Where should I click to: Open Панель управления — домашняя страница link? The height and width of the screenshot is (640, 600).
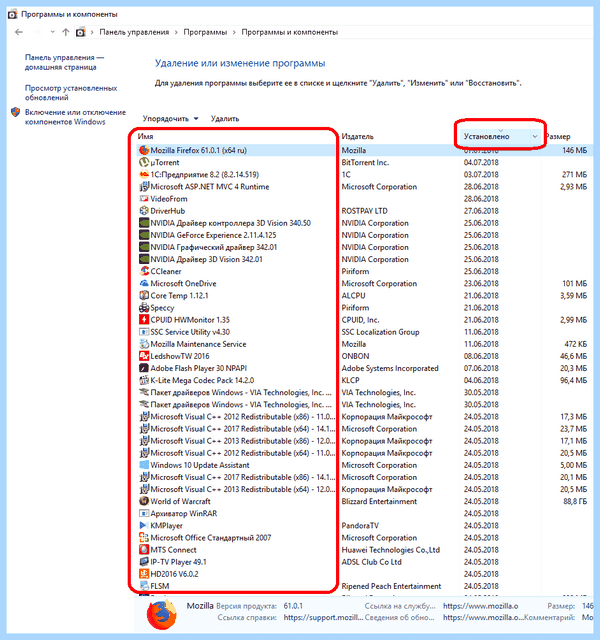pos(64,62)
